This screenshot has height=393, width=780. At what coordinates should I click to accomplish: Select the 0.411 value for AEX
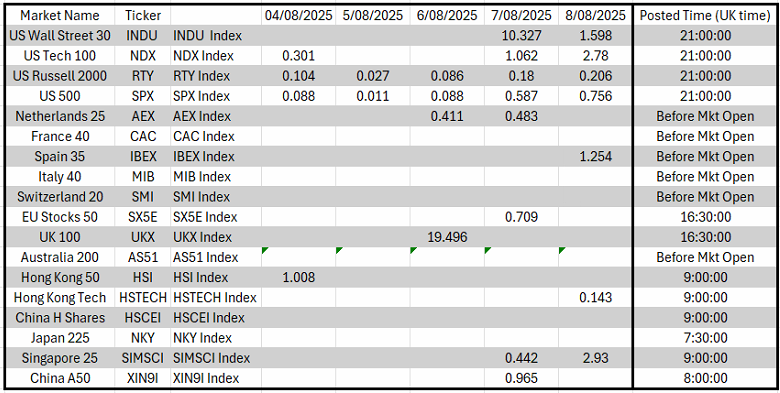447,116
